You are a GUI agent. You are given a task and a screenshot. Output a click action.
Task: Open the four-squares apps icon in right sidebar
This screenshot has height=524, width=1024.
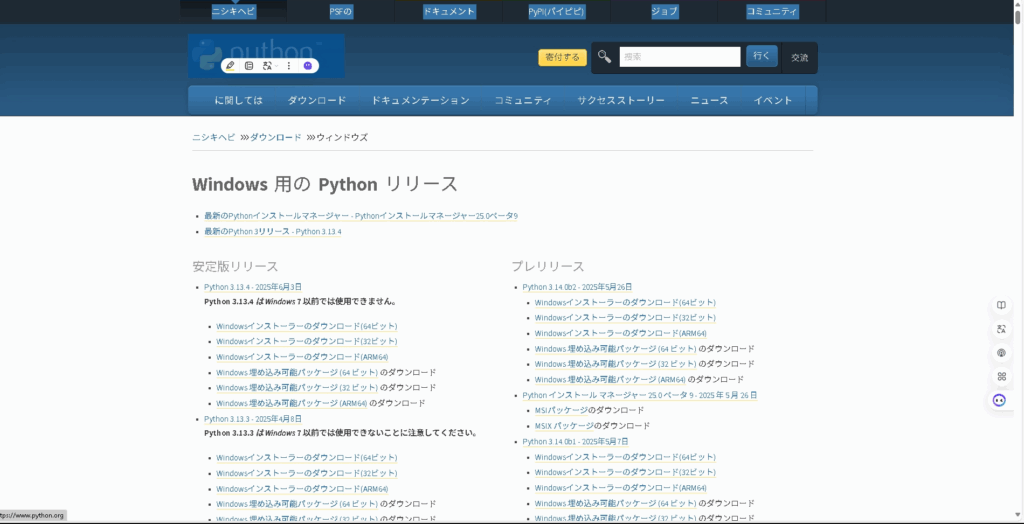point(1001,376)
